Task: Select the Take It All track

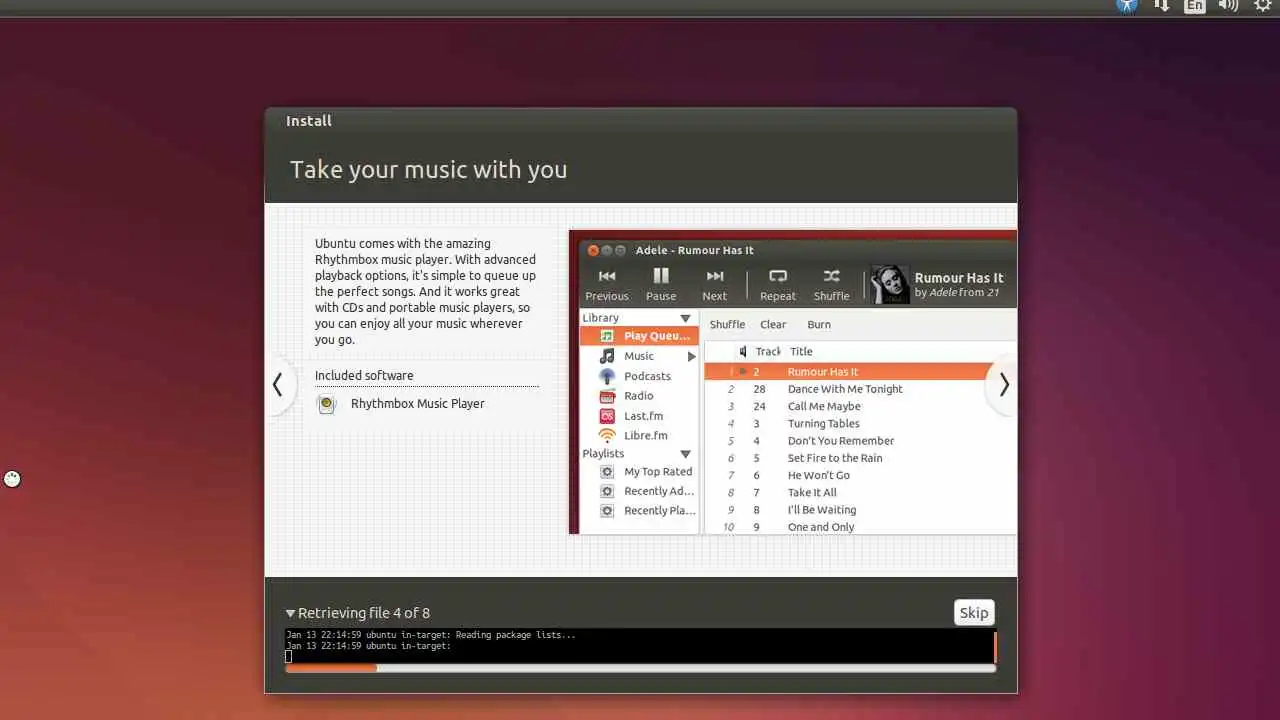Action: tap(860, 492)
